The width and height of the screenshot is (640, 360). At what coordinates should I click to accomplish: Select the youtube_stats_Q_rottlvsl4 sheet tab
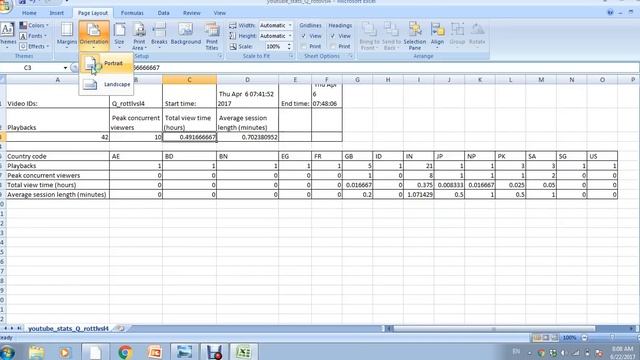pyautogui.click(x=68, y=328)
